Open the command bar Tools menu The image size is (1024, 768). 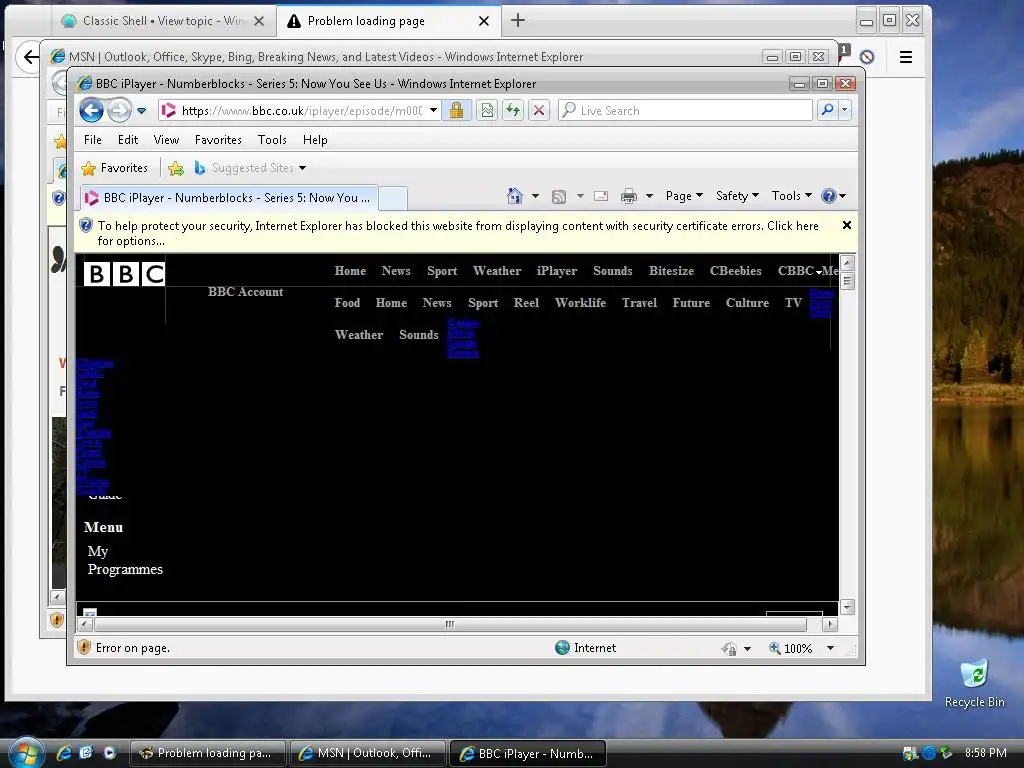[792, 196]
